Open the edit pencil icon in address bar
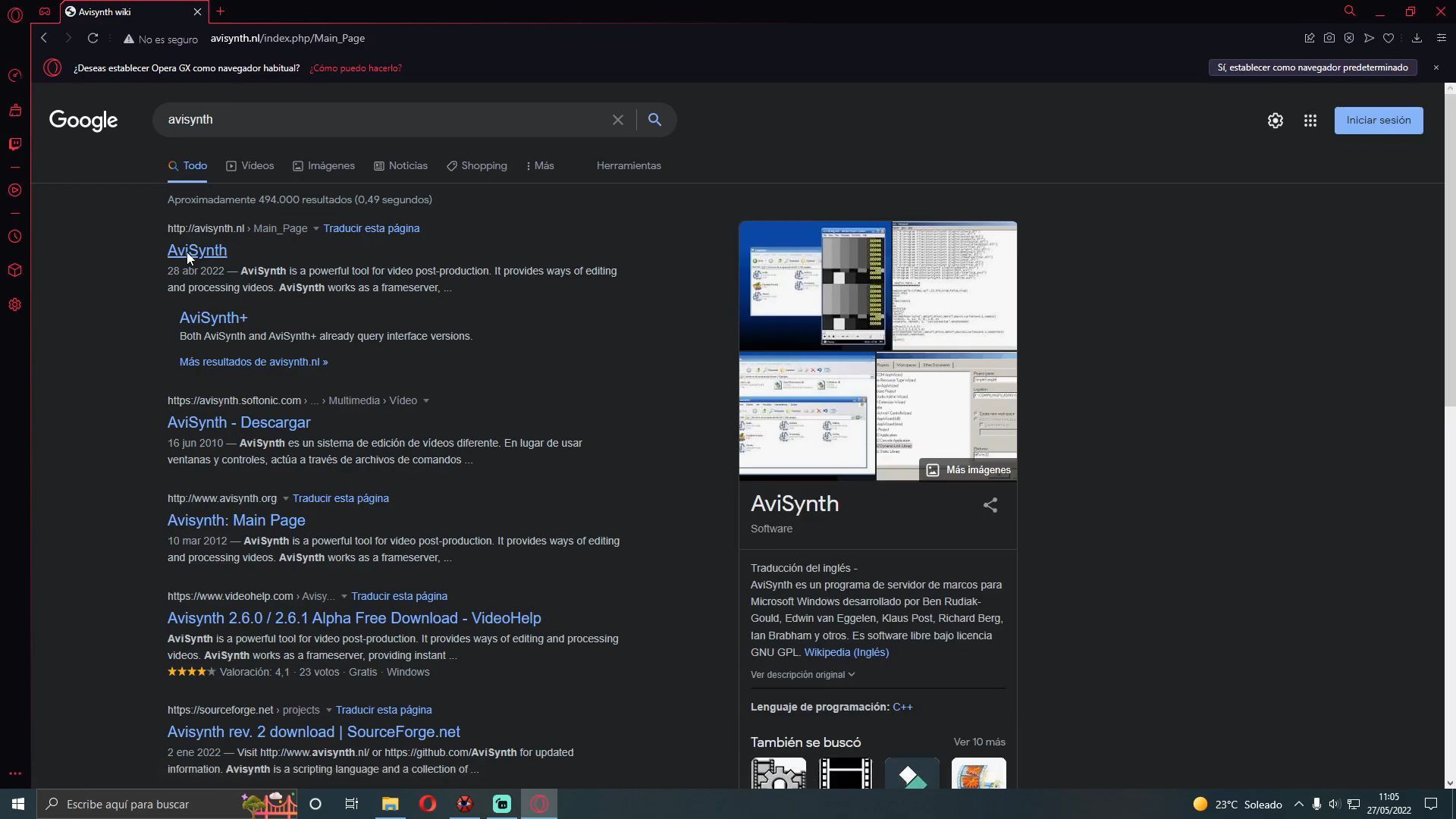1456x819 pixels. [1310, 38]
